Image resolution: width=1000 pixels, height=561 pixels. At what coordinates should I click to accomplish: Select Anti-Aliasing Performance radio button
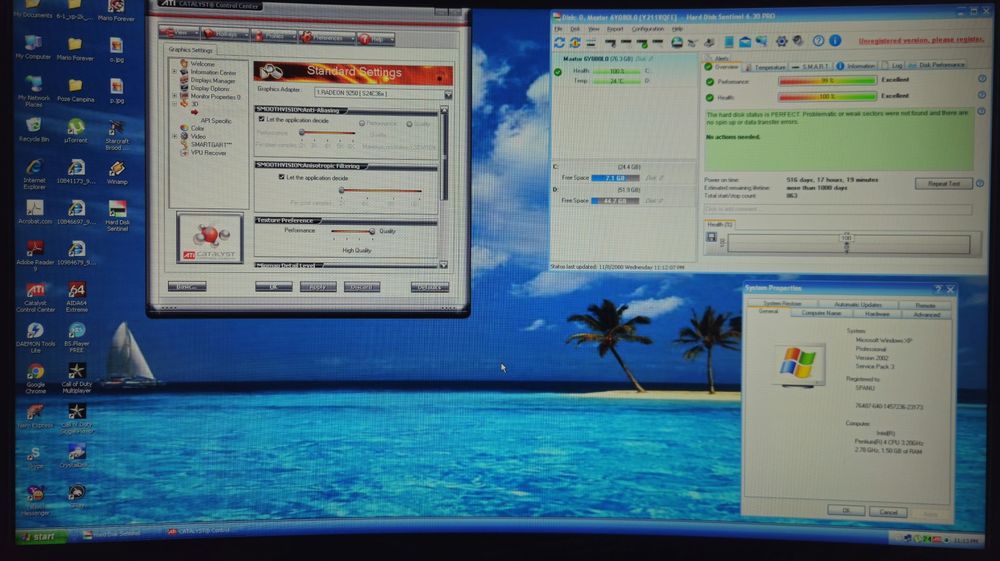click(362, 123)
